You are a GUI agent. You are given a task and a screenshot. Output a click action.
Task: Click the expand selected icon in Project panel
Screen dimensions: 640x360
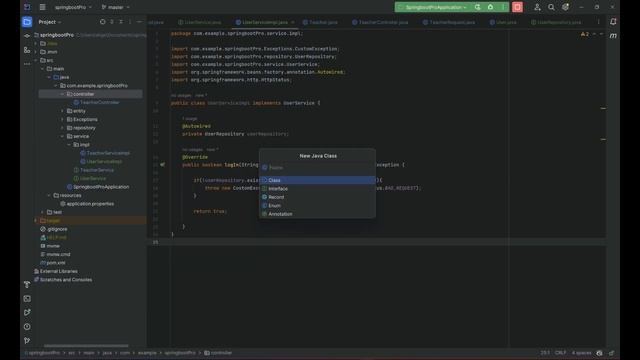[112, 22]
